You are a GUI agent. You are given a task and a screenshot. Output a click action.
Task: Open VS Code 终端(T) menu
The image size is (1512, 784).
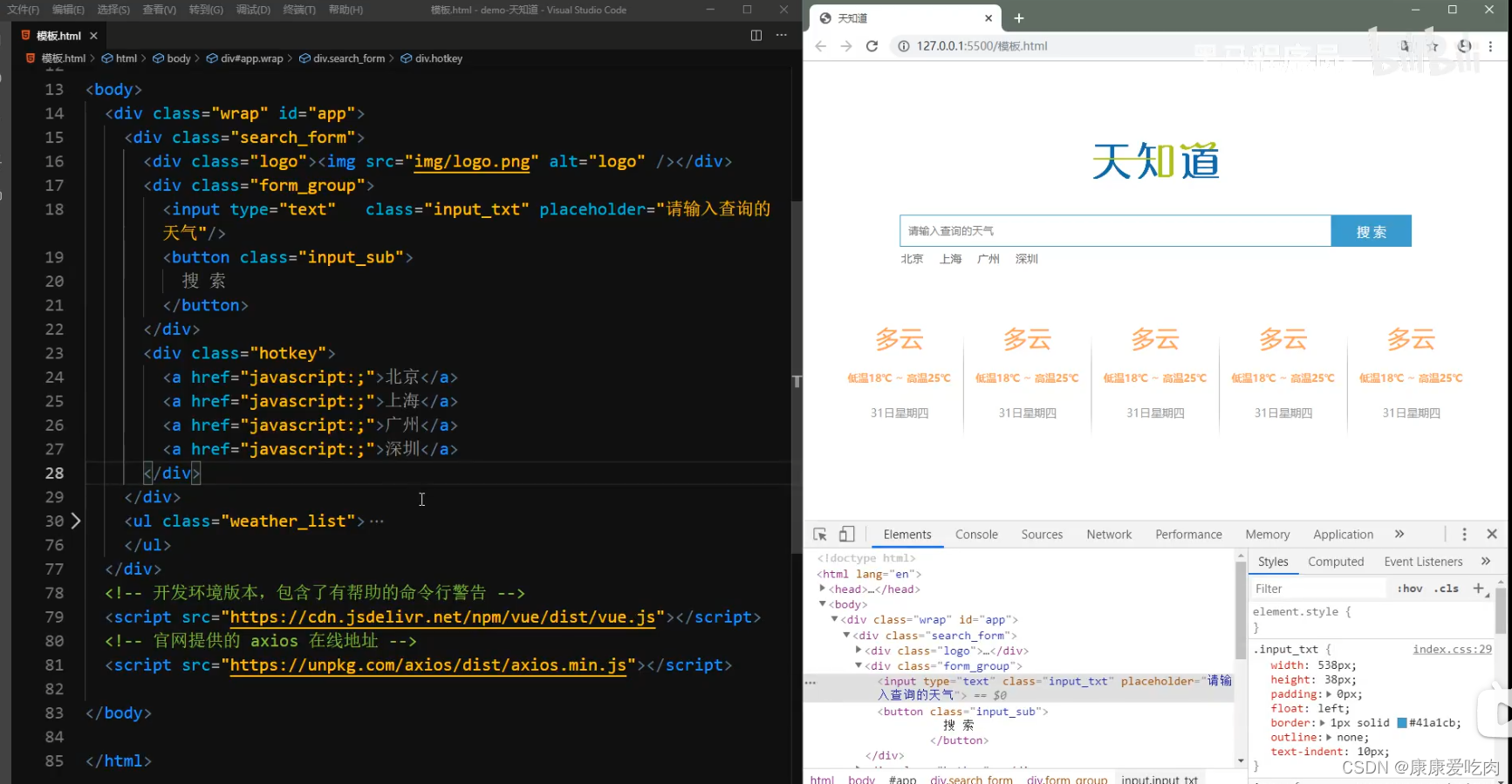pos(299,10)
